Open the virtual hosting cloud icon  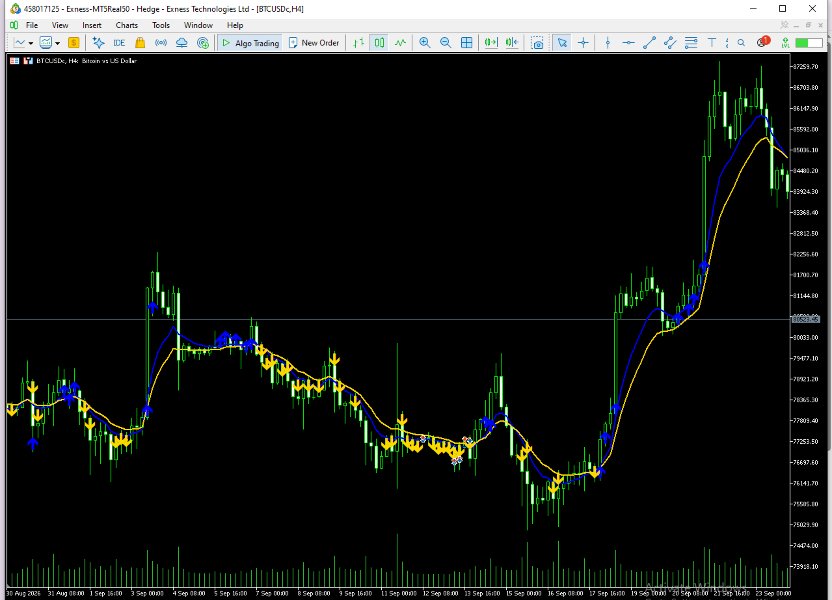pos(181,42)
